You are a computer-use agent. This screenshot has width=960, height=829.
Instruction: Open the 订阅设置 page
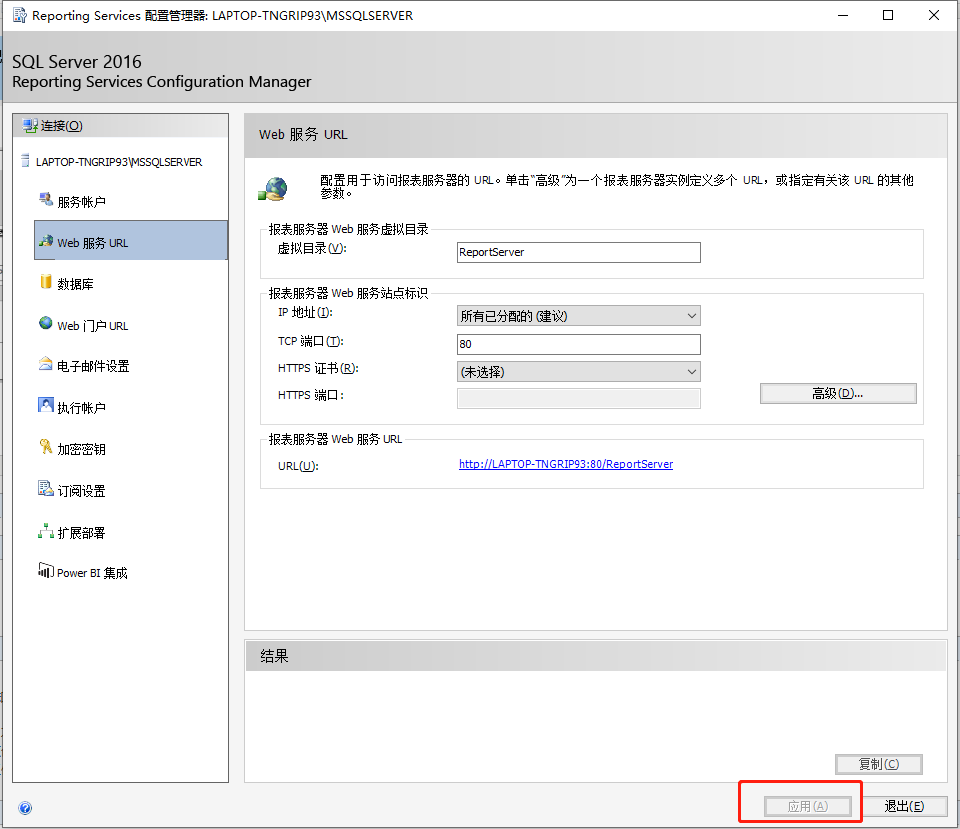click(x=81, y=491)
